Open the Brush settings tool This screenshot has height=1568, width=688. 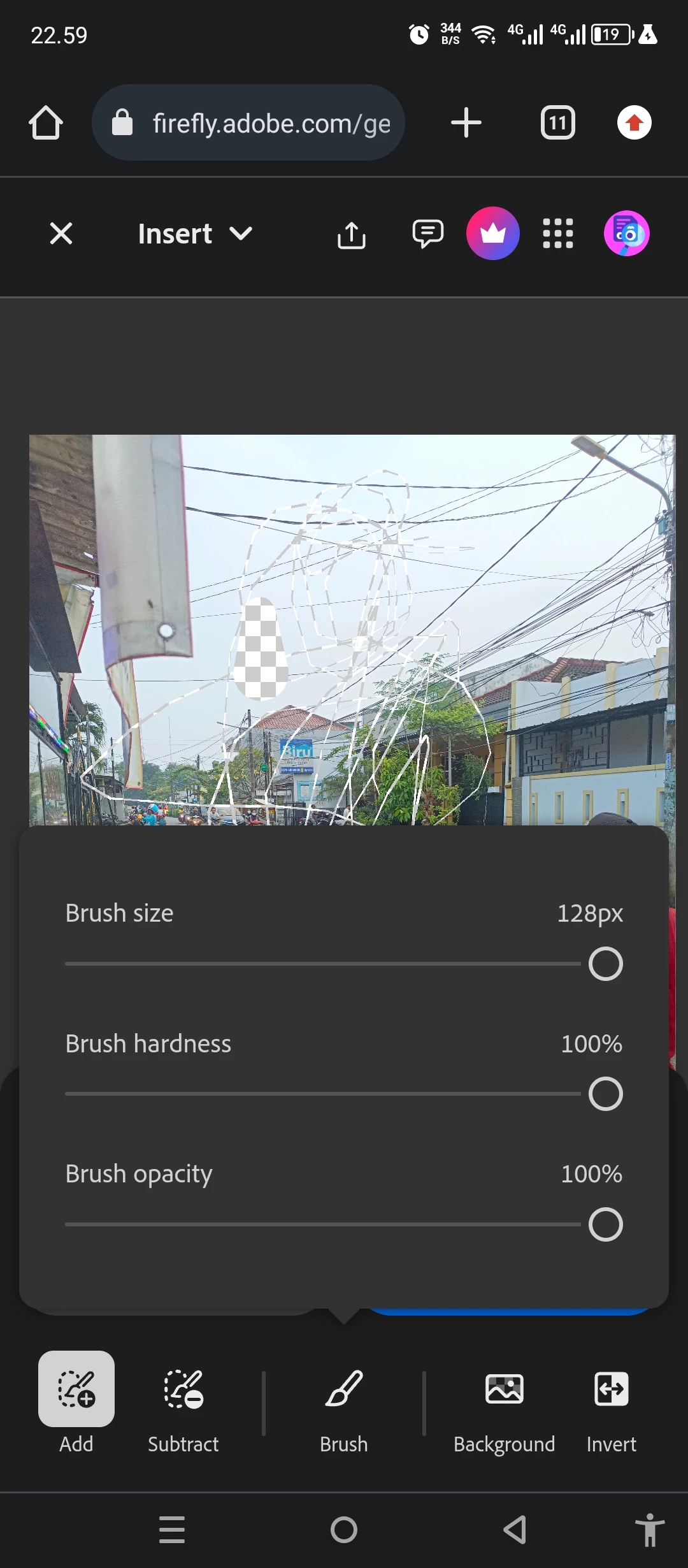click(x=344, y=1388)
